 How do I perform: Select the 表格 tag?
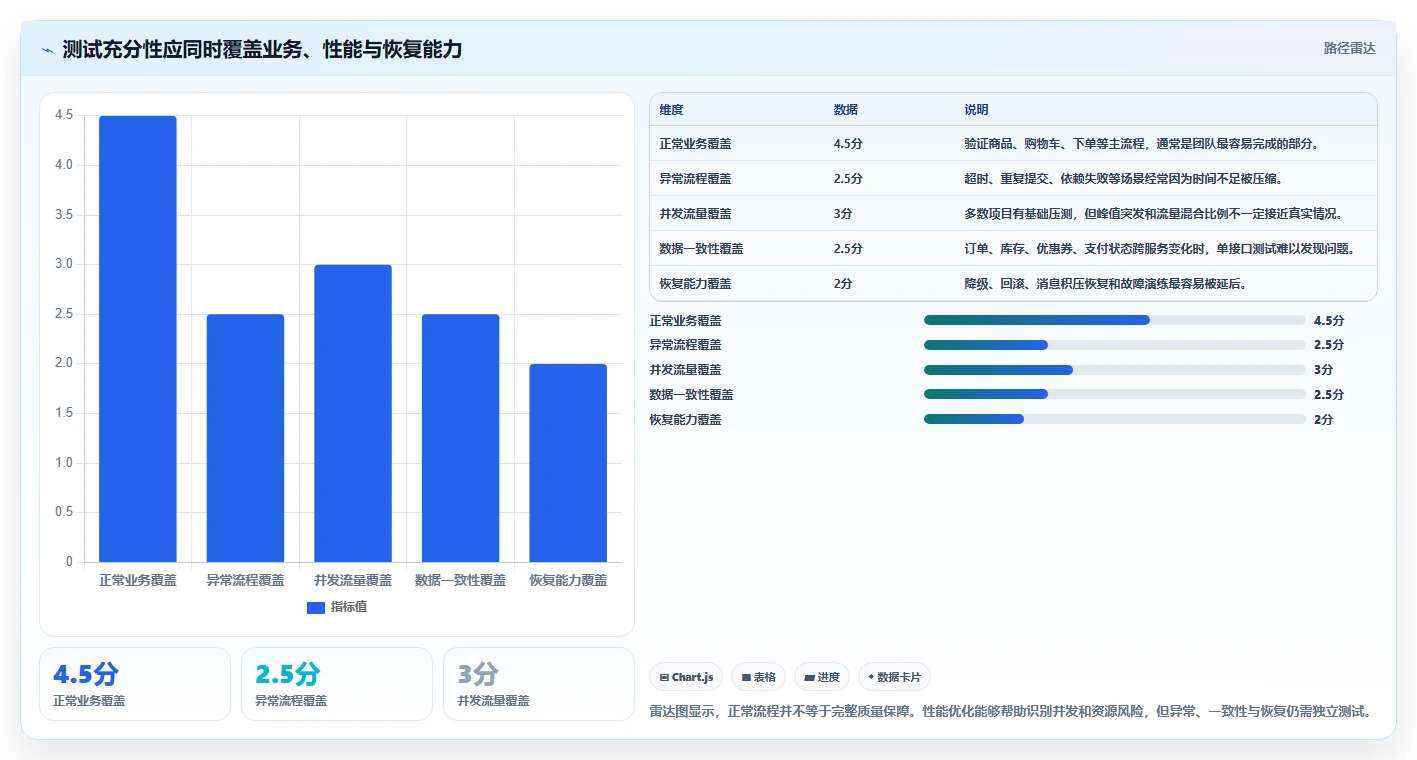coord(759,677)
